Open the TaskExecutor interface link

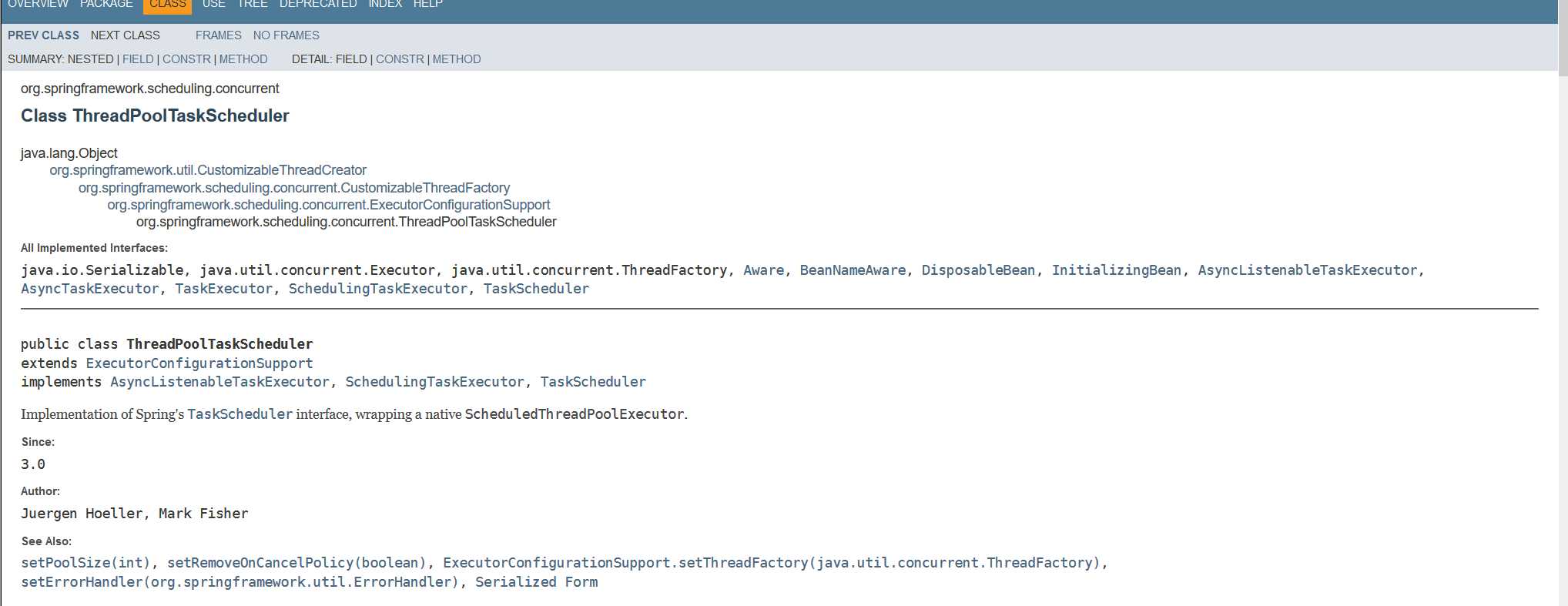tap(223, 289)
